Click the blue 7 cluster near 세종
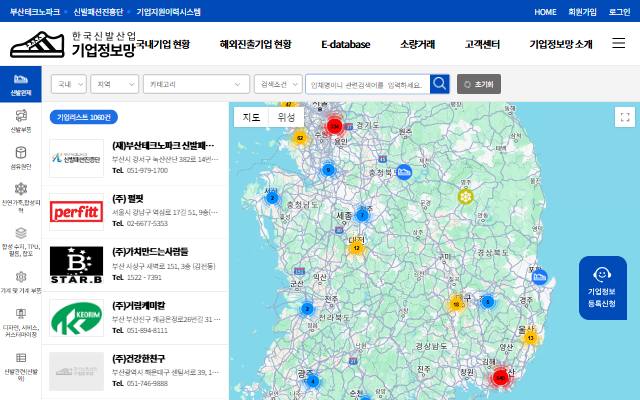This screenshot has width=640, height=400. click(362, 215)
